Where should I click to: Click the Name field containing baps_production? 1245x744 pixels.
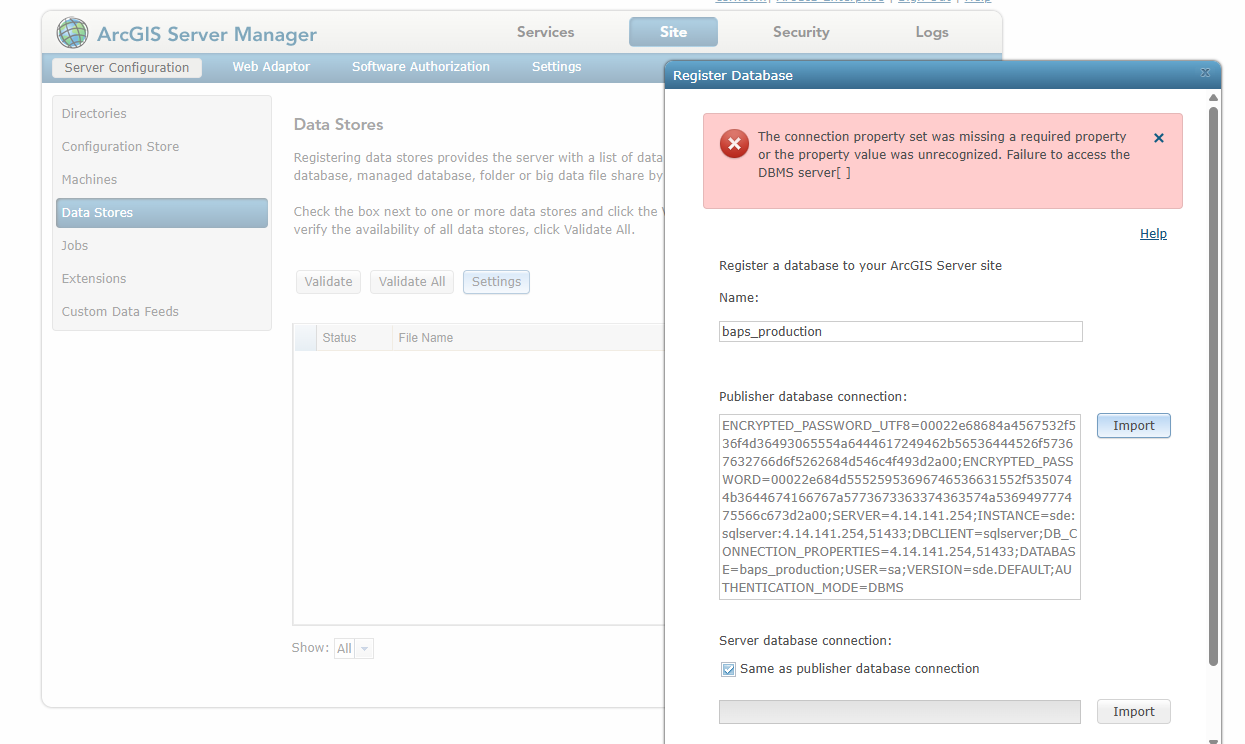[x=900, y=332]
